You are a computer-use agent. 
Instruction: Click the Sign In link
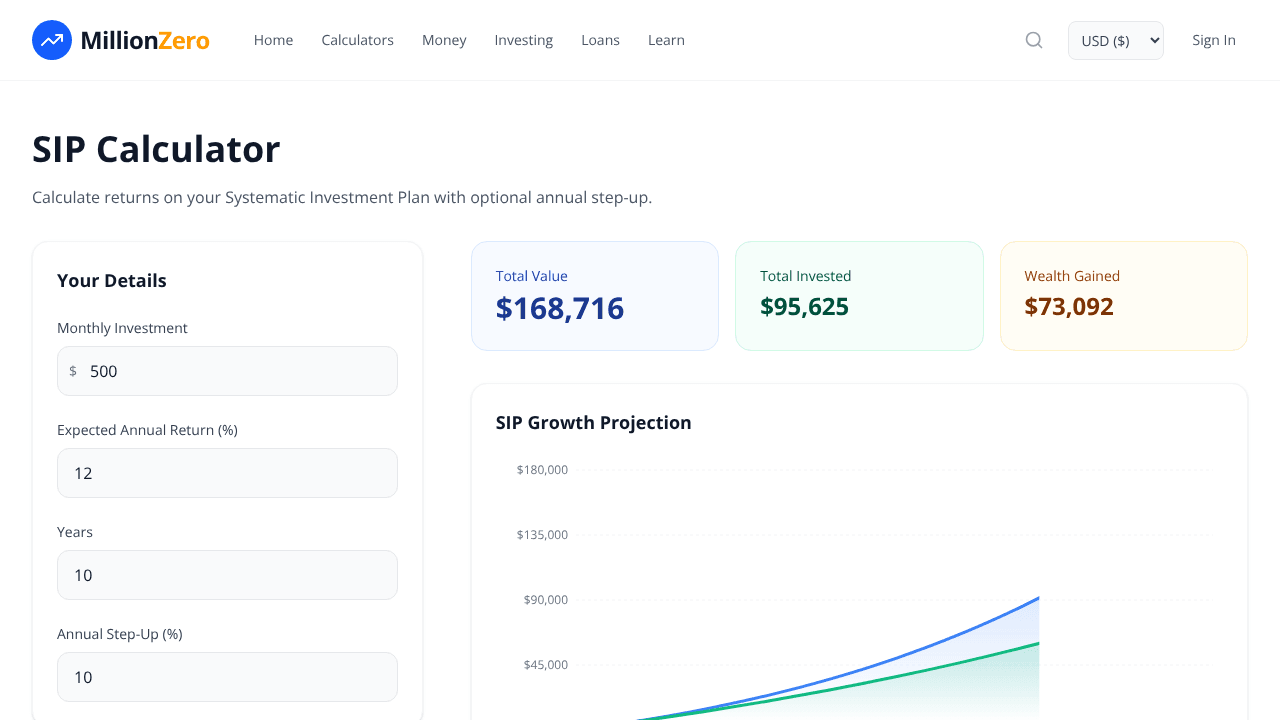tap(1214, 40)
